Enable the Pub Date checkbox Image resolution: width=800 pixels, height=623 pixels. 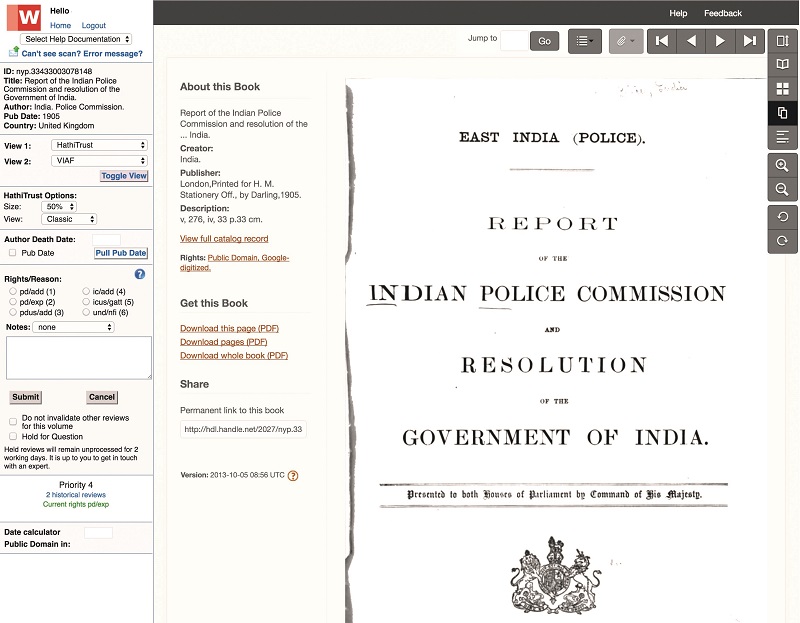(13, 253)
